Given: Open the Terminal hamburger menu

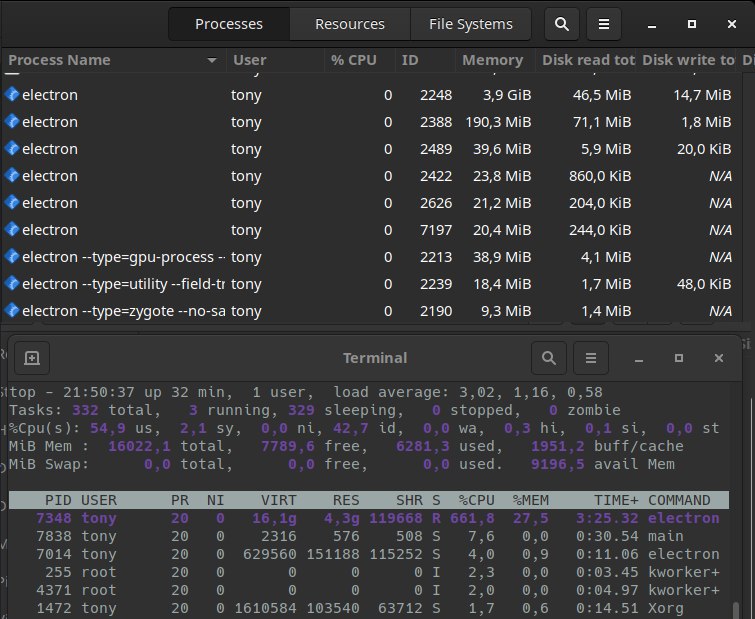Looking at the screenshot, I should 591,357.
